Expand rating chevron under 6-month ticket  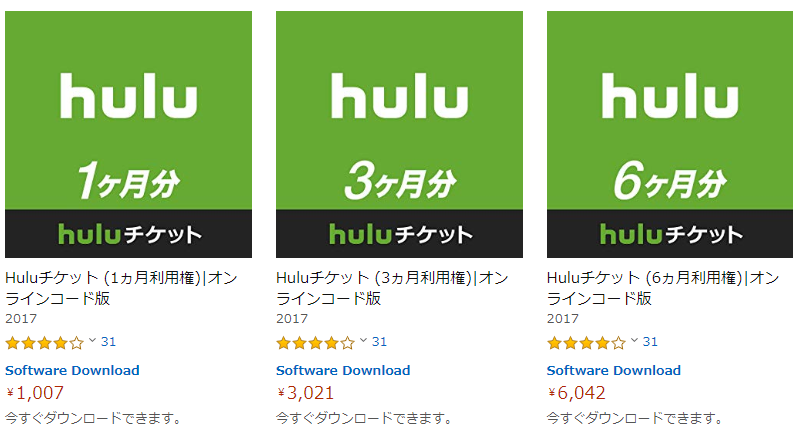(634, 340)
